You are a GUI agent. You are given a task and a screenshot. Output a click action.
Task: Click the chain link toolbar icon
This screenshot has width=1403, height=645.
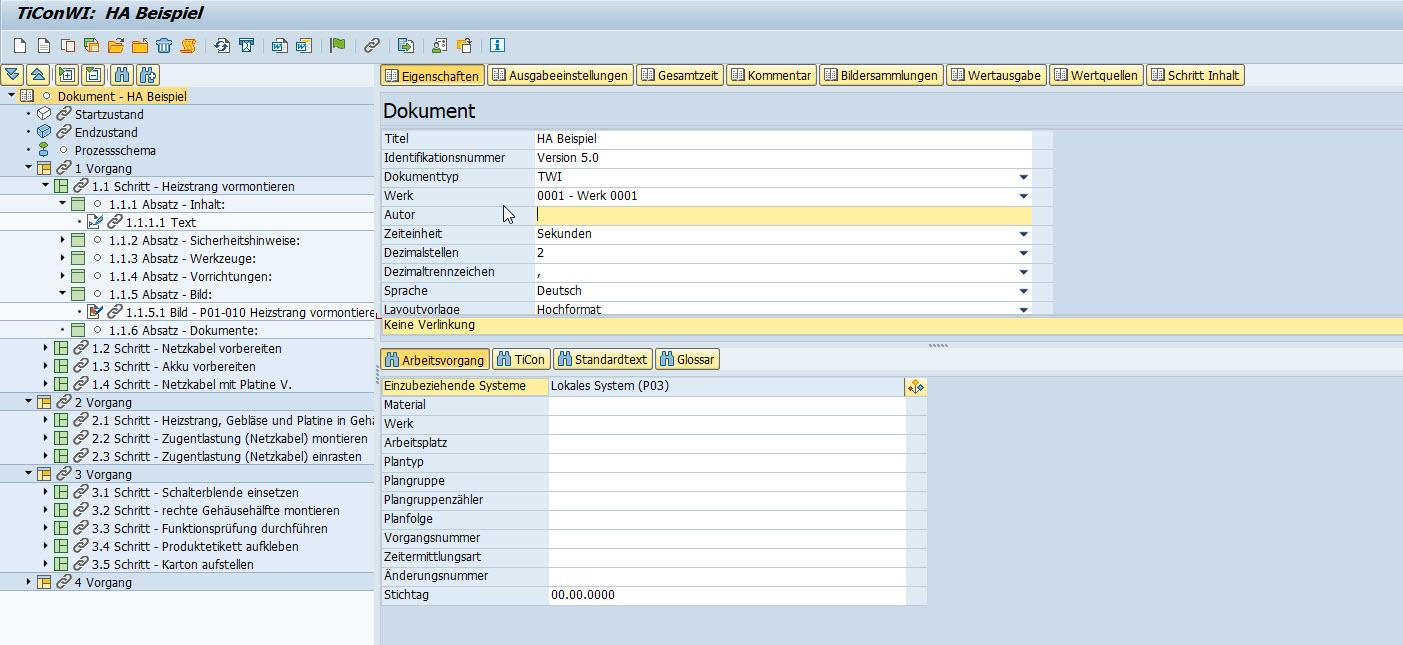tap(372, 45)
